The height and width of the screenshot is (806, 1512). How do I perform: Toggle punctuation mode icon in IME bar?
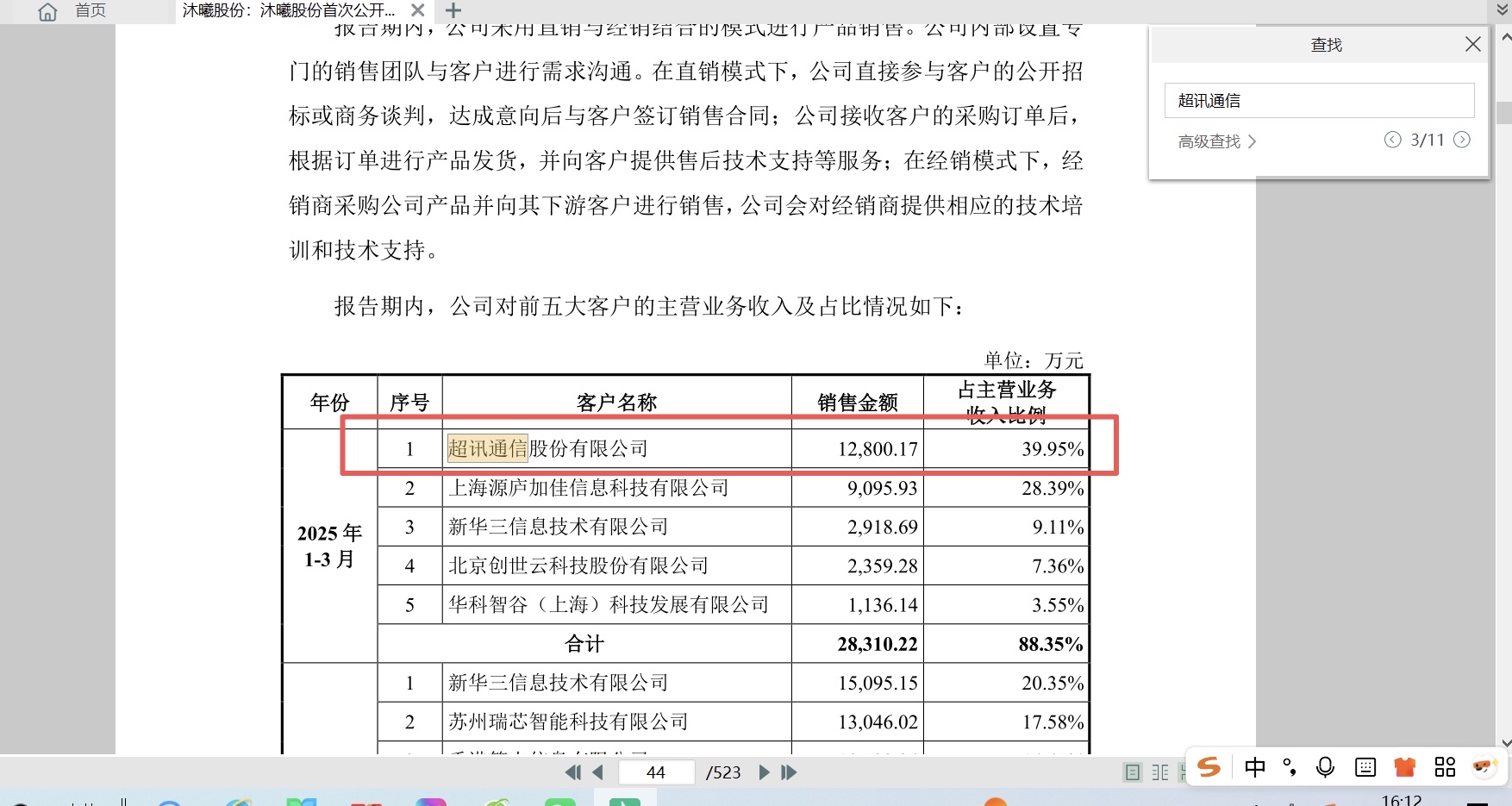click(1290, 767)
